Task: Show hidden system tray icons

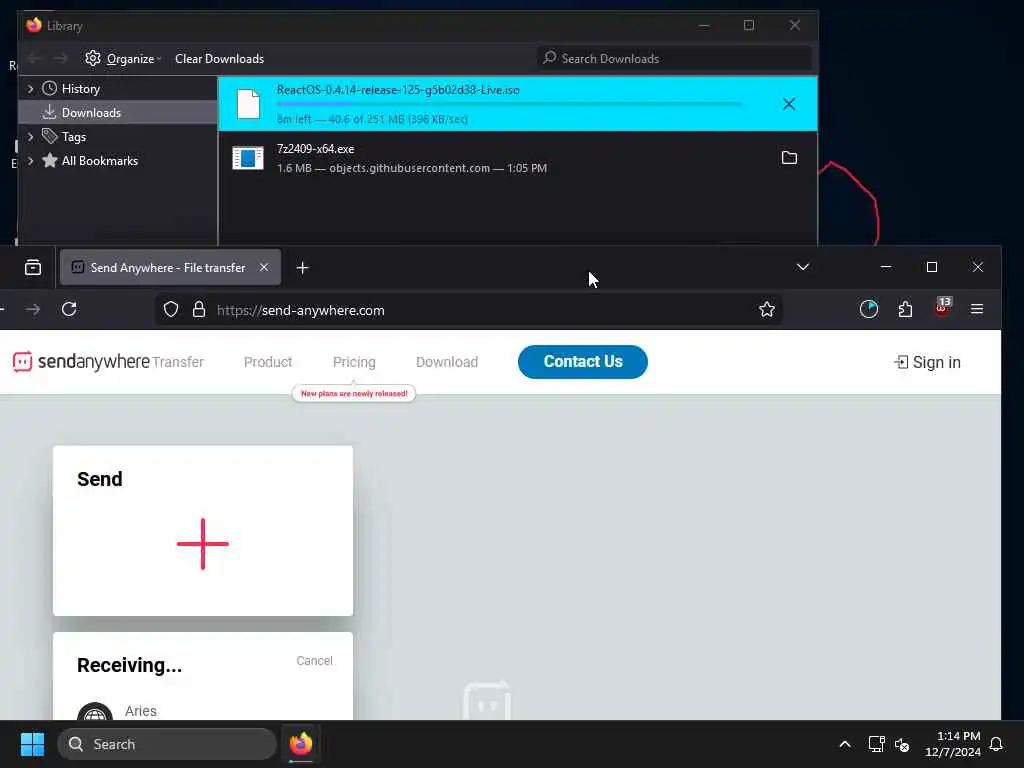Action: pyautogui.click(x=844, y=744)
